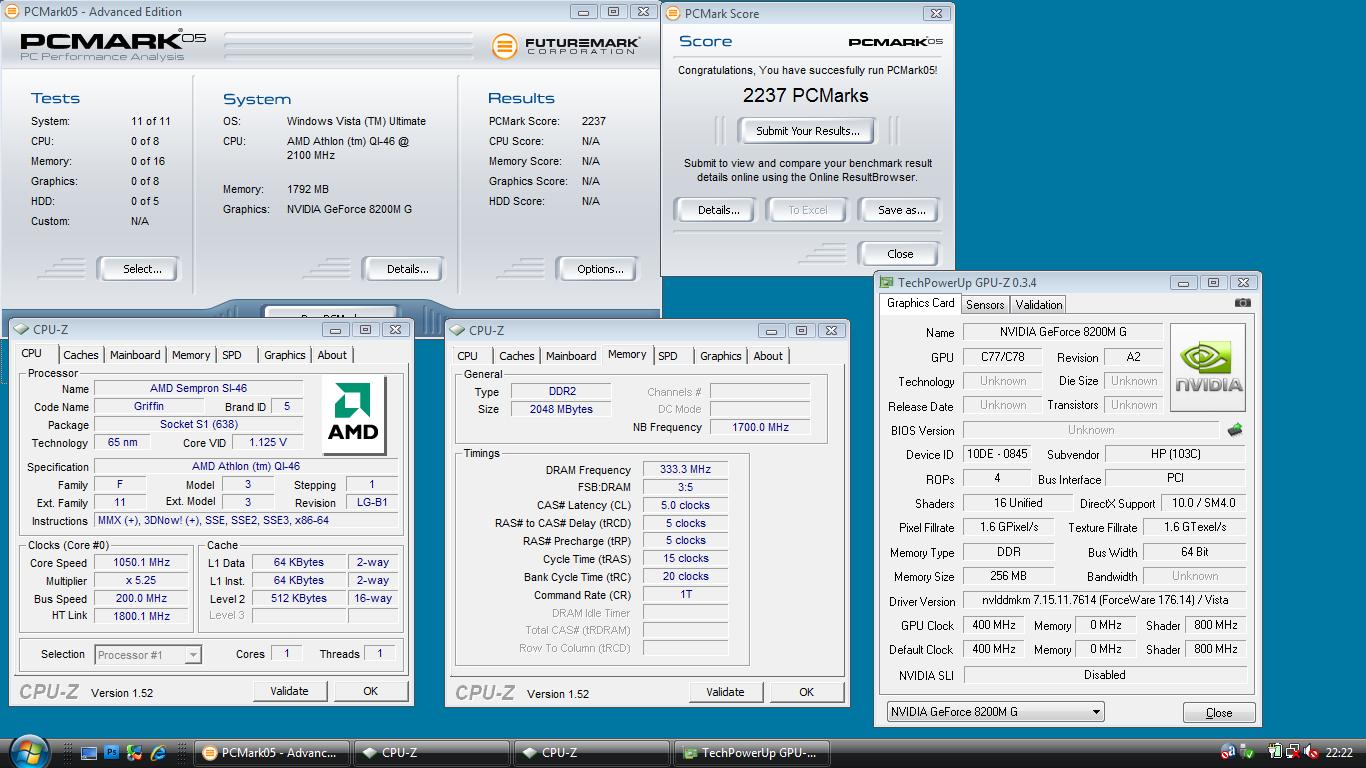Click Save as button in PCMark Score
This screenshot has width=1366, height=768.
pos(901,210)
